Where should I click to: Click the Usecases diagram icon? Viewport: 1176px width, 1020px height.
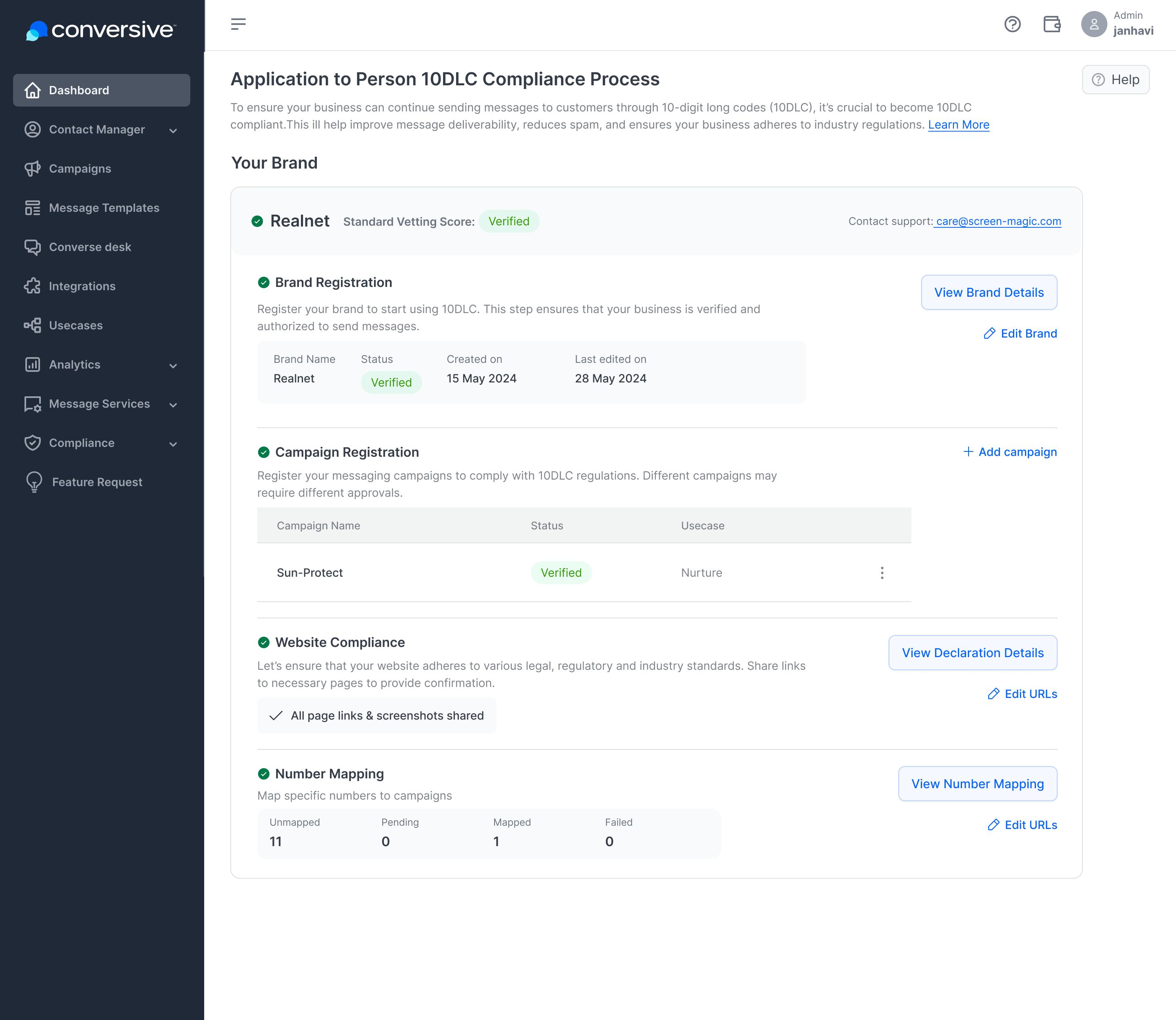click(32, 326)
